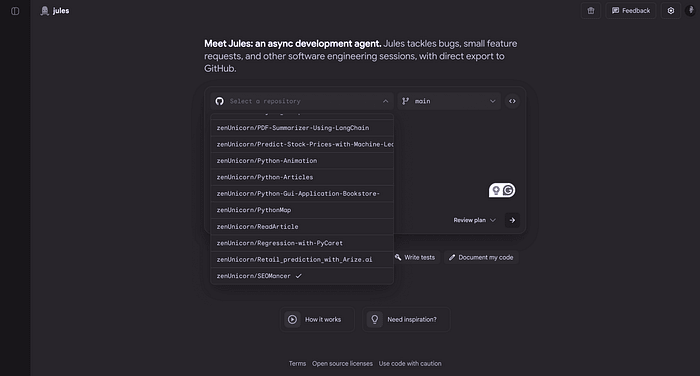Viewport: 700px width, 376px height.
Task: Open settings gear icon
Action: click(x=671, y=11)
